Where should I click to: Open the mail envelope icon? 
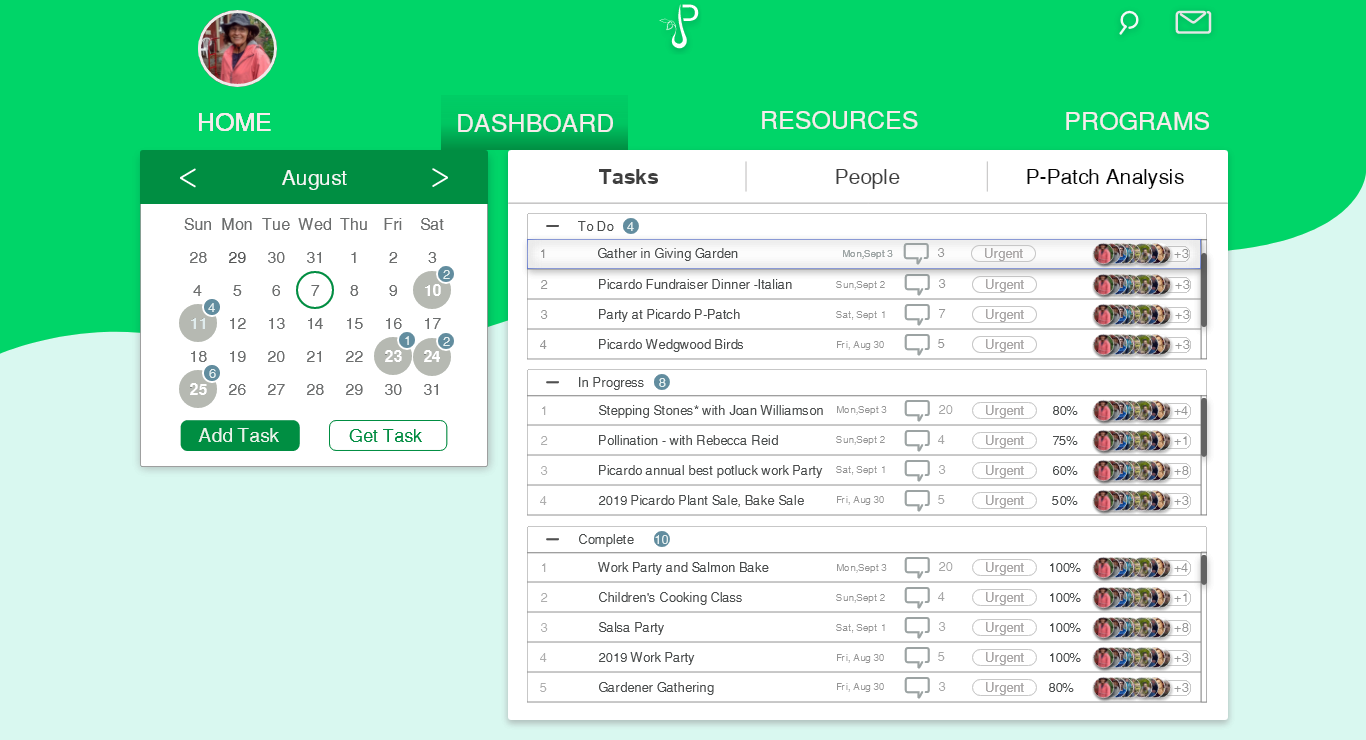click(1193, 22)
